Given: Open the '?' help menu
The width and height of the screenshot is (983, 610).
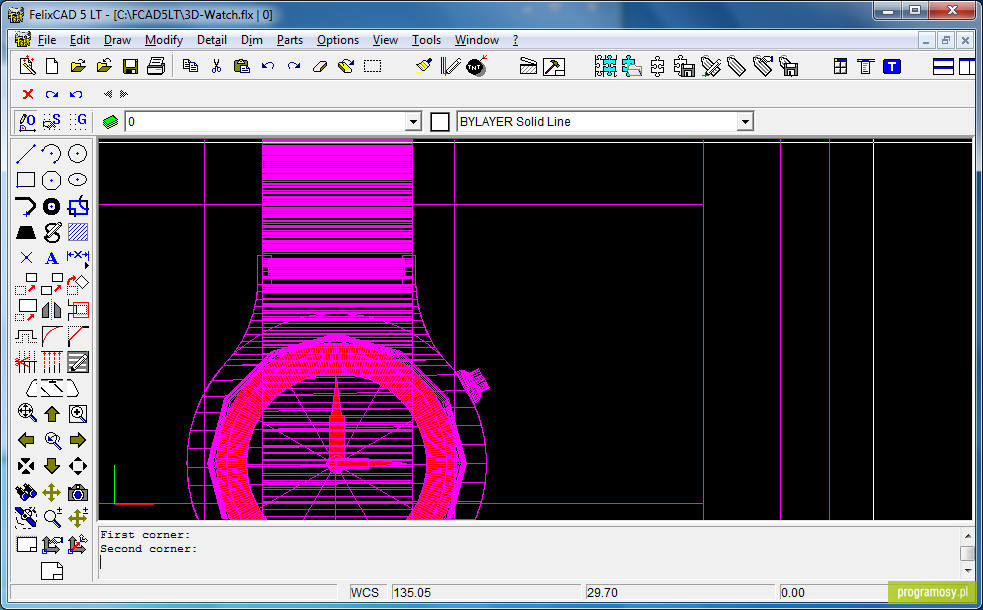Looking at the screenshot, I should [x=515, y=40].
